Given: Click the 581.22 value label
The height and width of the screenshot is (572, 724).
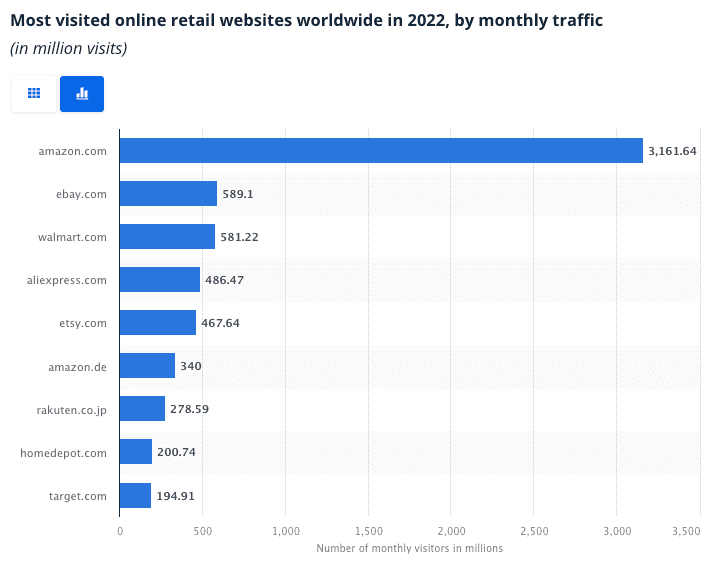Looking at the screenshot, I should click(239, 237).
